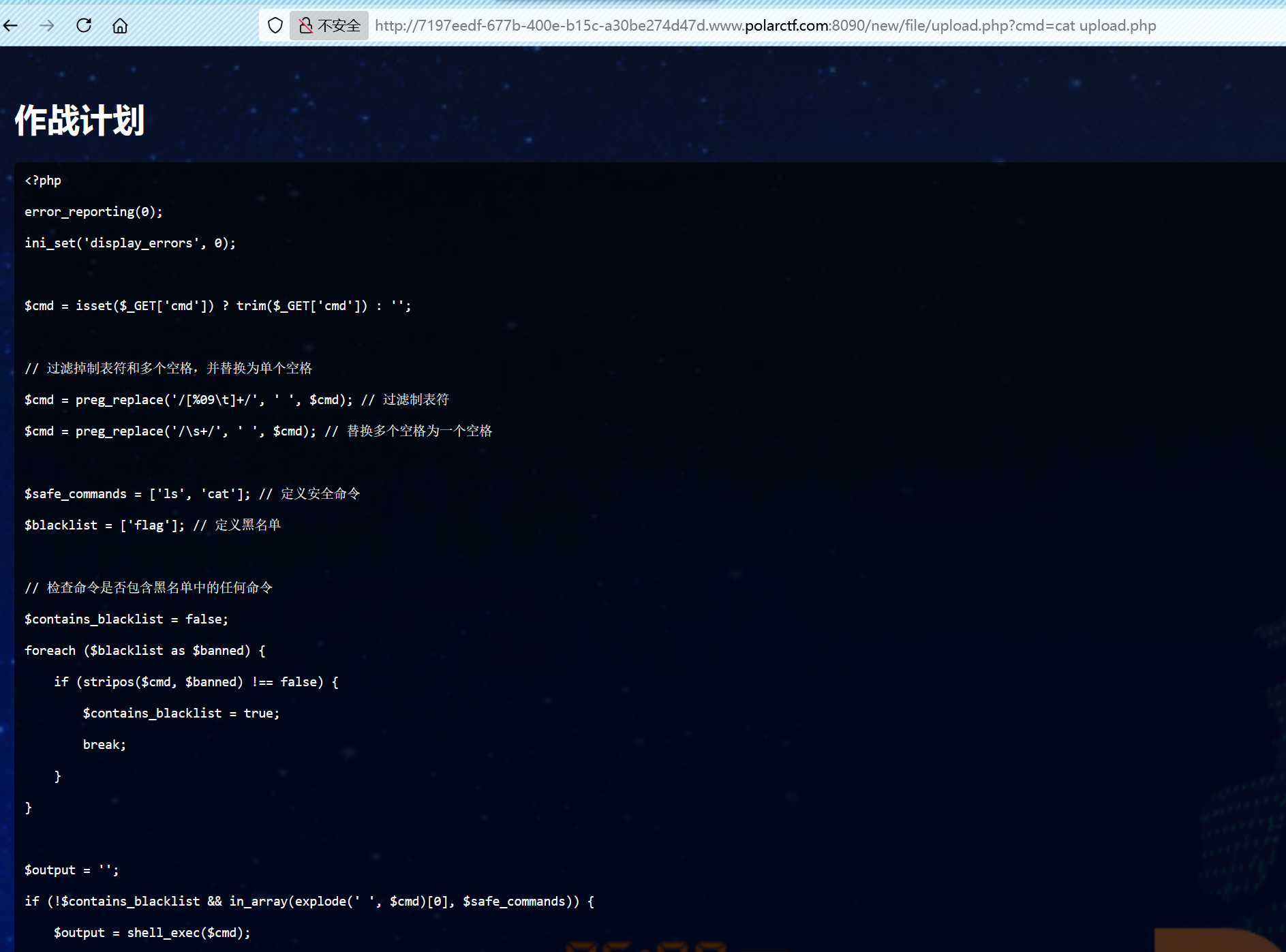Open the browser home page

pyautogui.click(x=120, y=26)
